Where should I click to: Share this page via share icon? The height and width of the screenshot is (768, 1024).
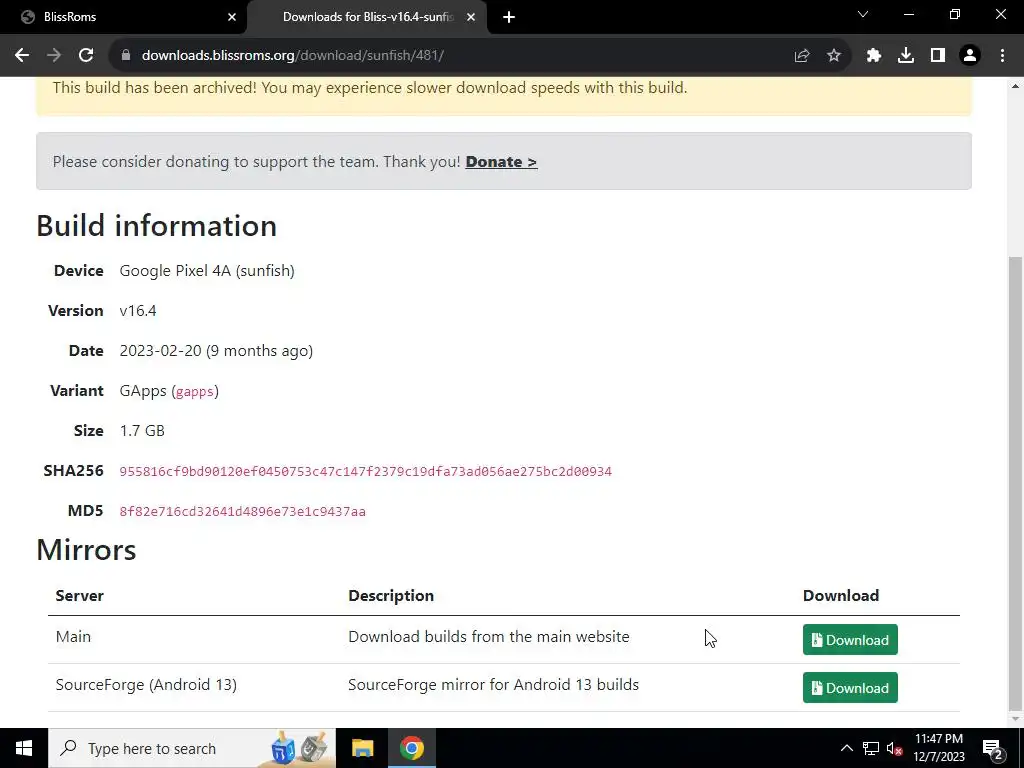coord(802,56)
